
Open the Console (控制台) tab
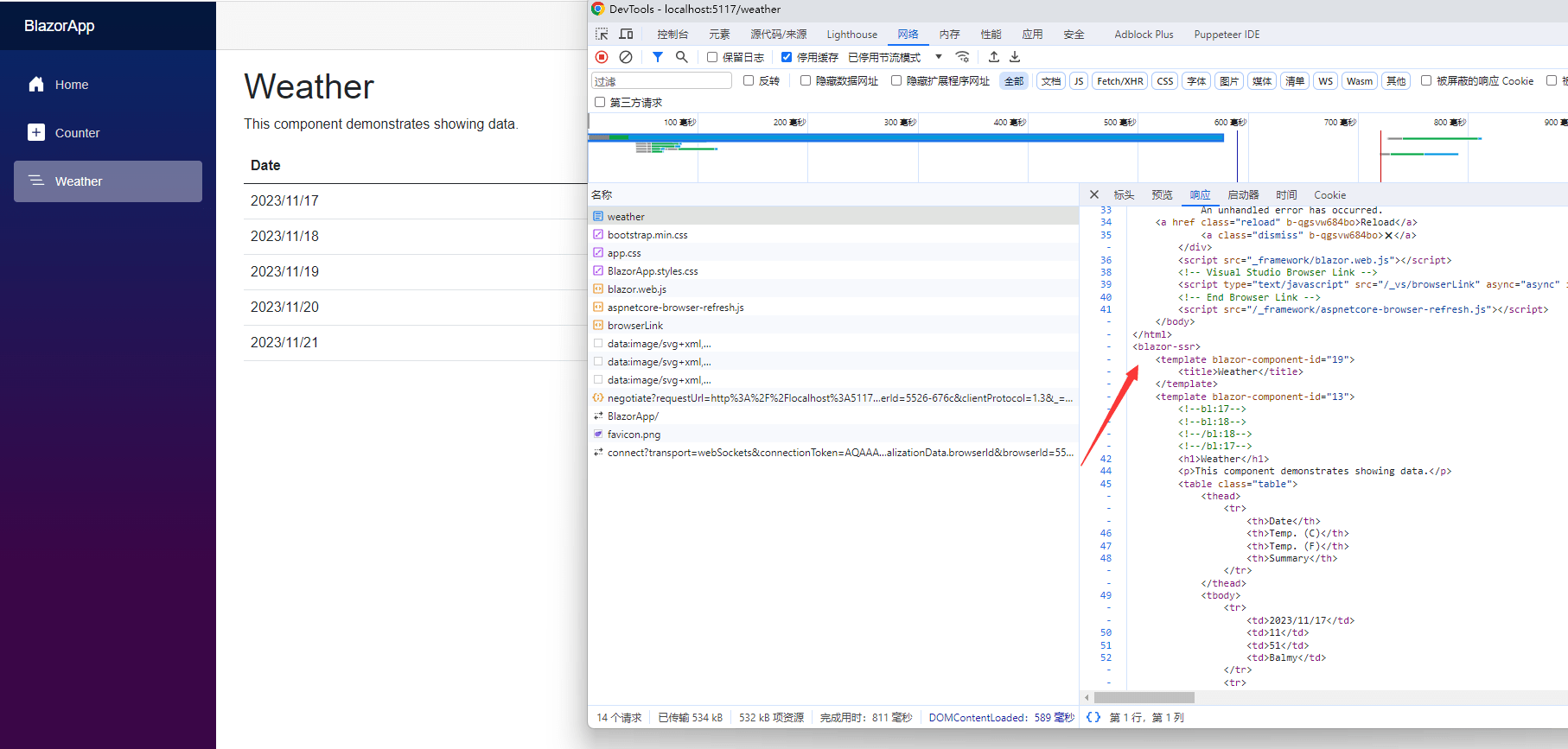(672, 35)
